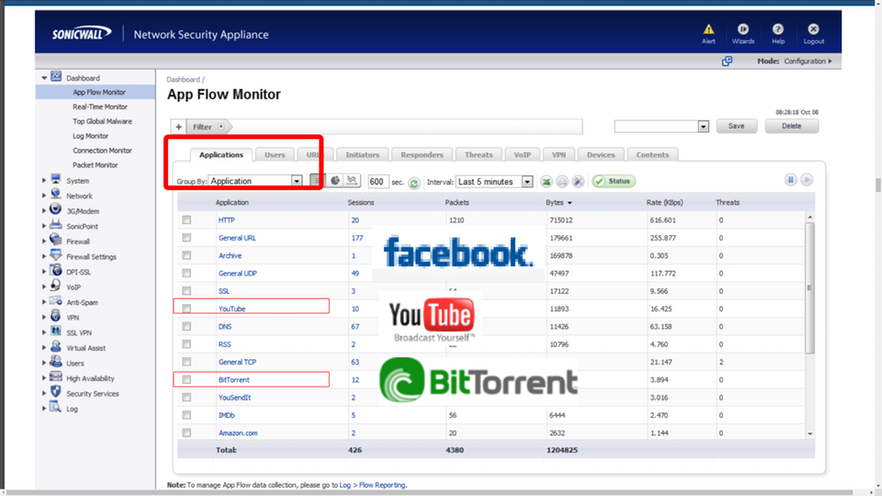Viewport: 882px width, 496px height.
Task: Switch to the Contents tab
Action: click(652, 155)
